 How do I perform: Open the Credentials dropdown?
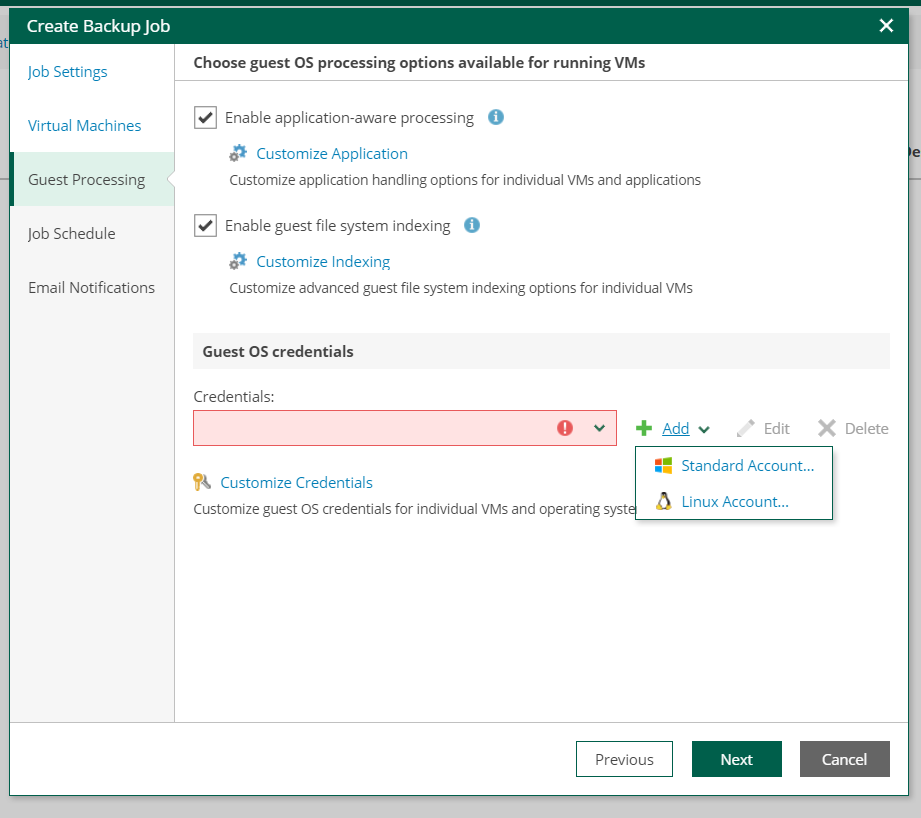(x=600, y=428)
